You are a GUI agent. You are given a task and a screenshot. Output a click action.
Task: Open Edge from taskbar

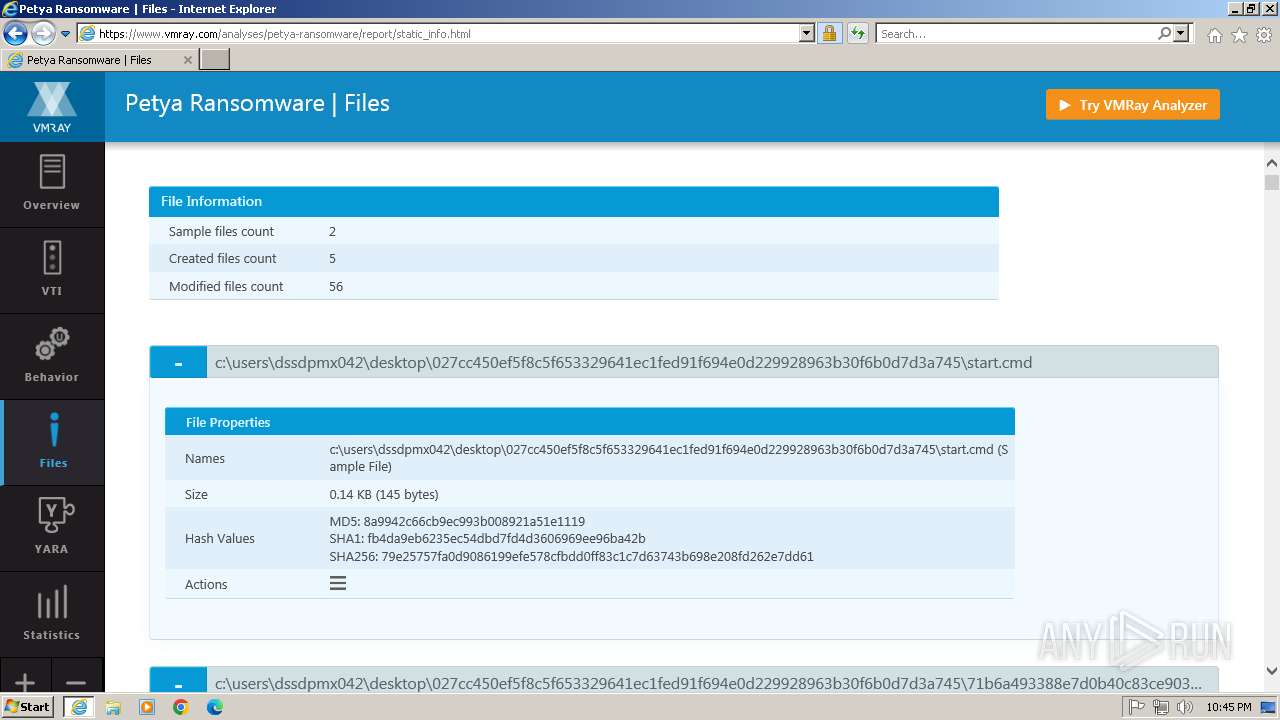215,707
